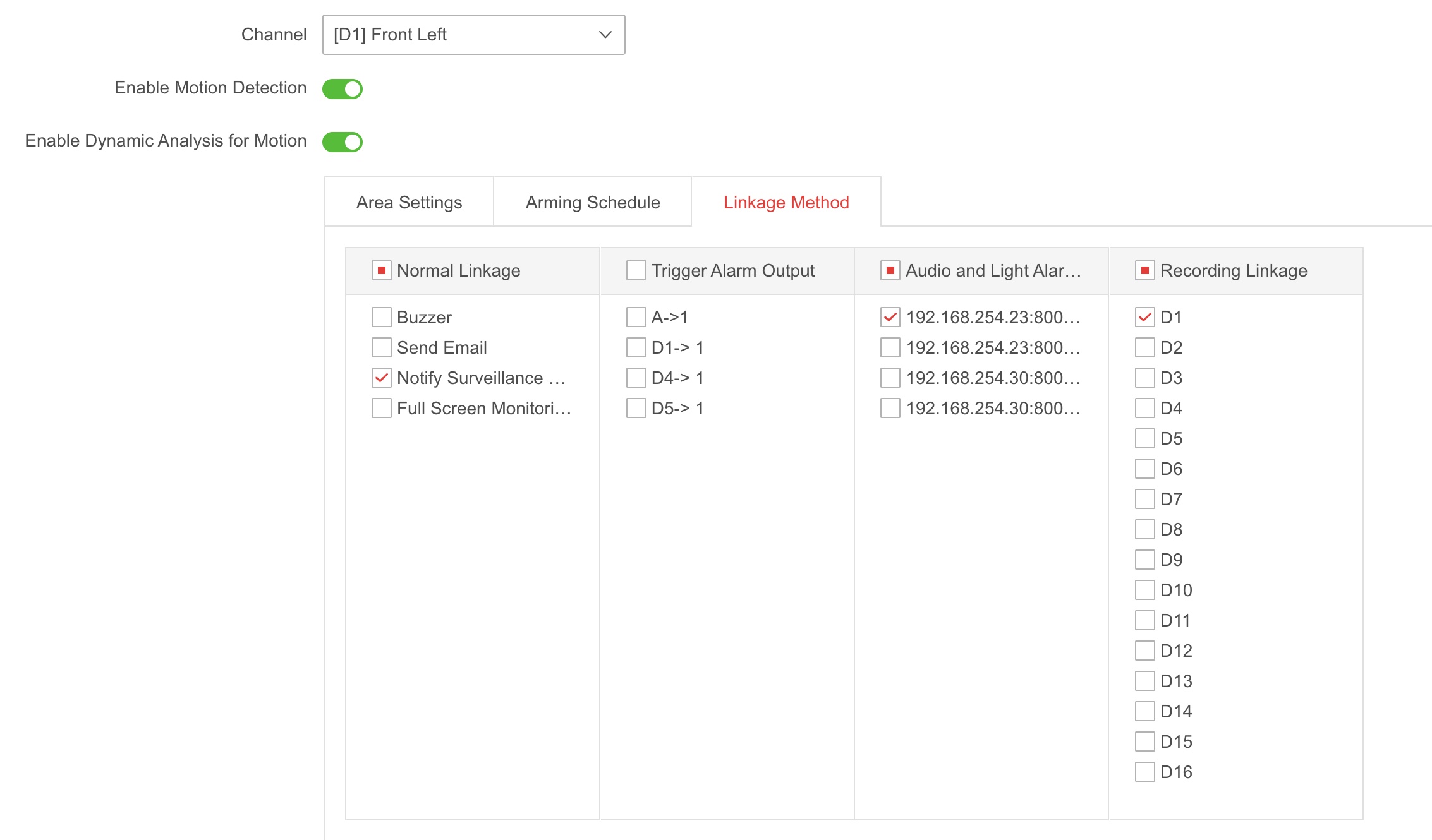Select the Linkage Method tab
This screenshot has width=1432, height=840.
tap(786, 202)
